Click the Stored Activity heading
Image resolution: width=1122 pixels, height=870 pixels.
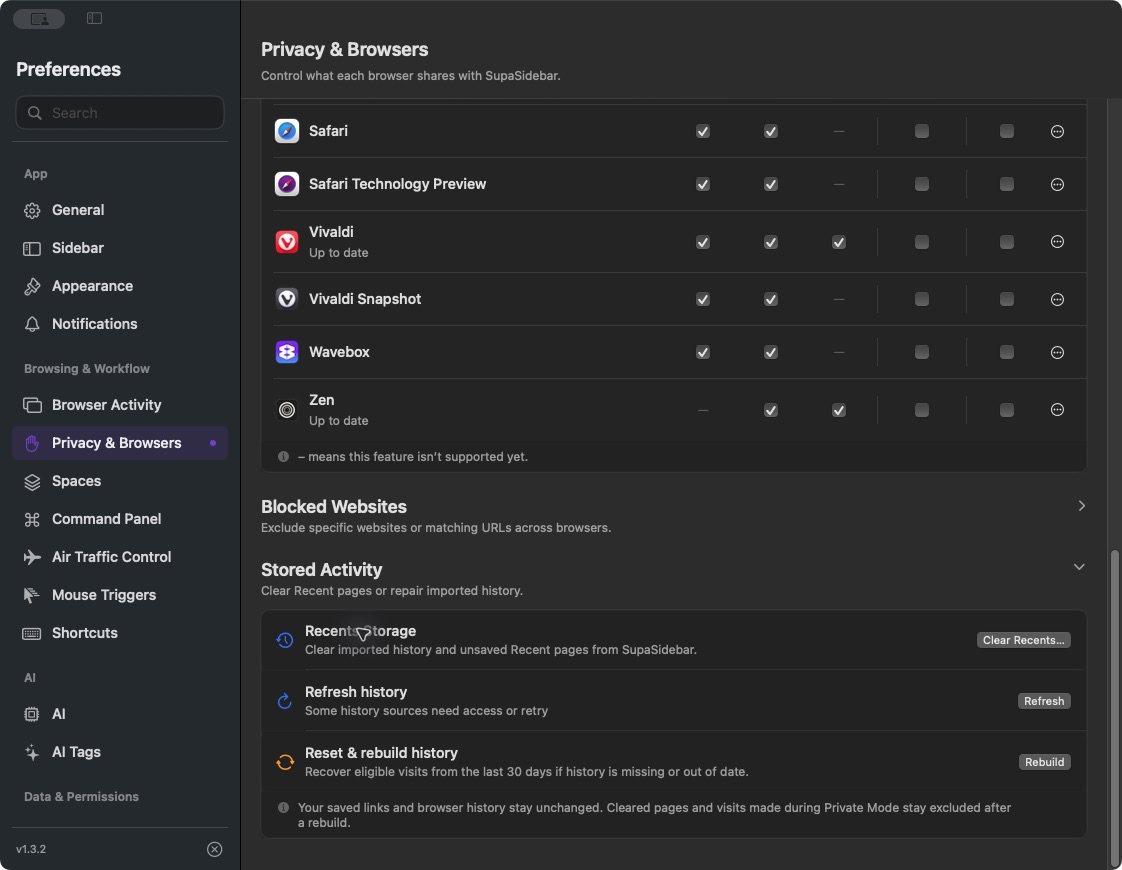(321, 570)
